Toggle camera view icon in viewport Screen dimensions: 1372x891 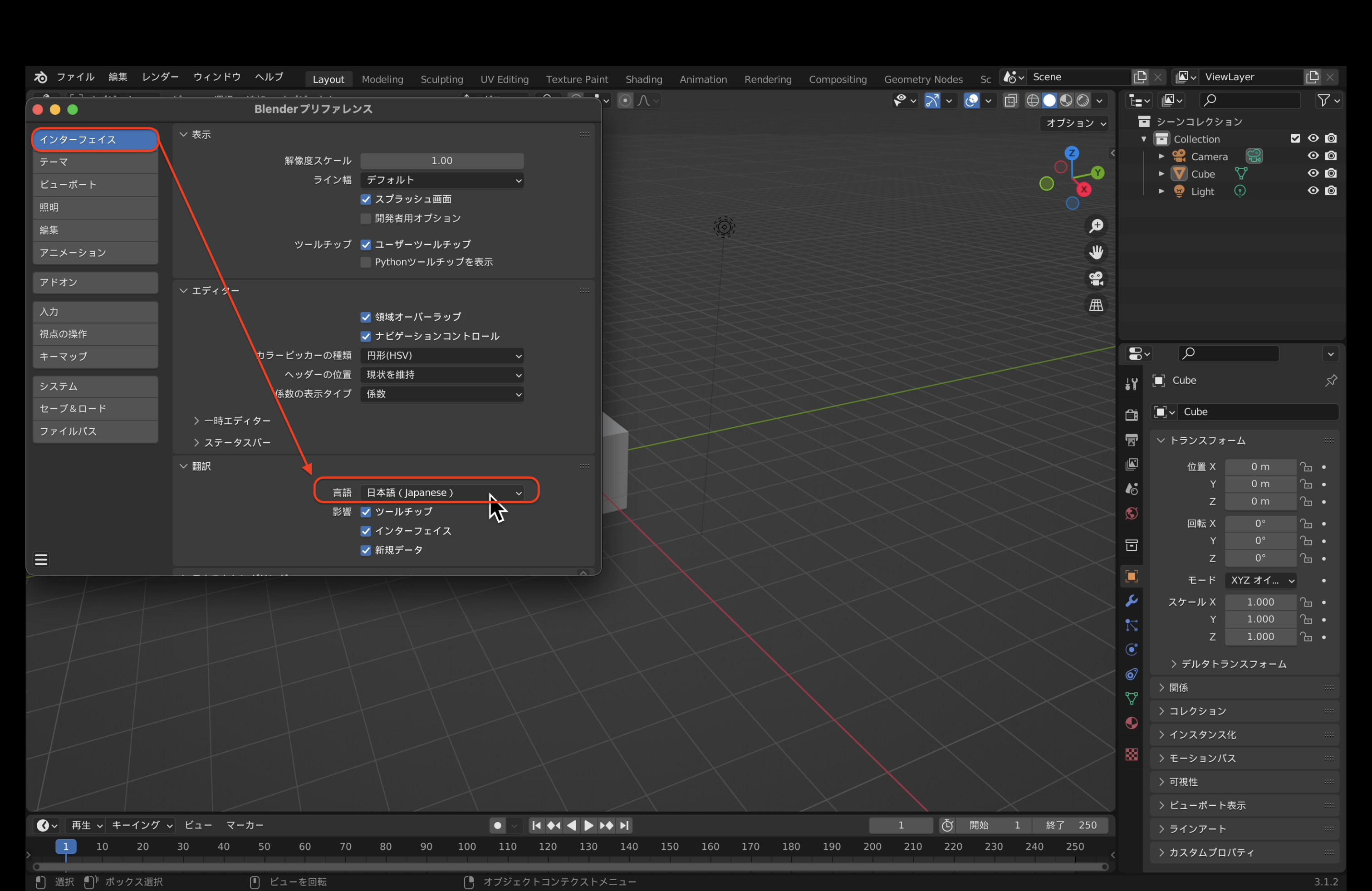pos(1096,279)
